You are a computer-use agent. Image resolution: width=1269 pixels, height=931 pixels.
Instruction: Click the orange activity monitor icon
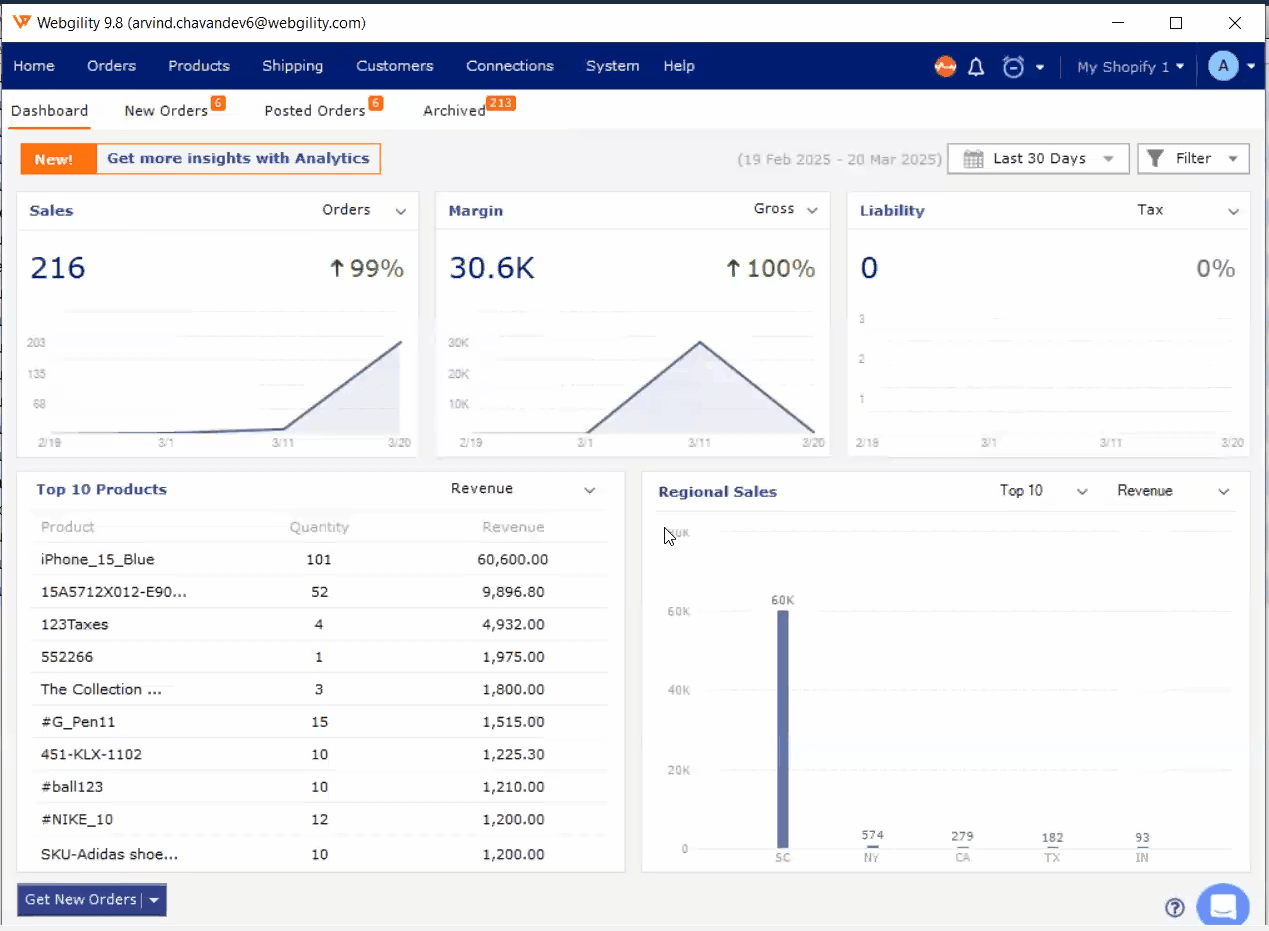[x=945, y=67]
